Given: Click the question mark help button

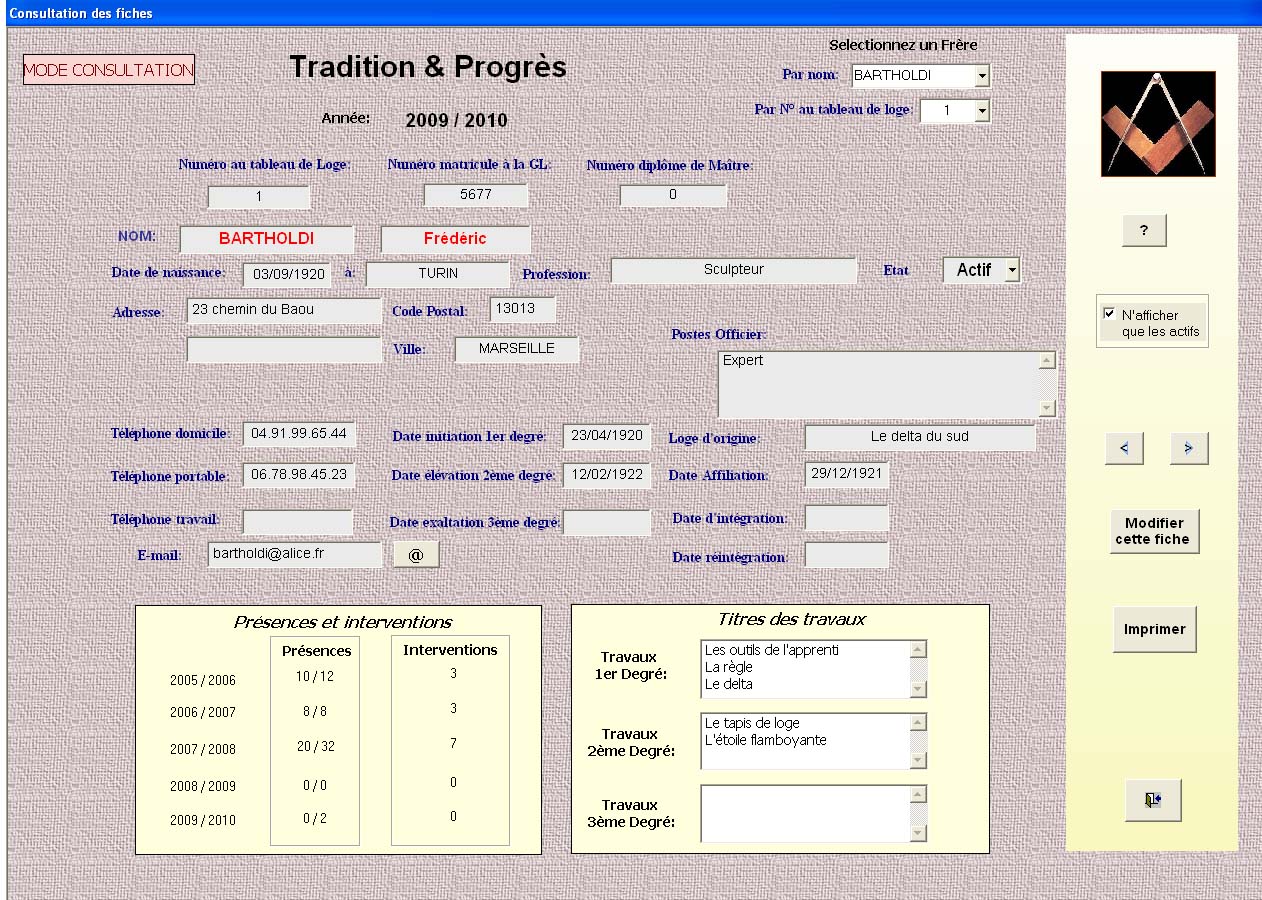Looking at the screenshot, I should click(x=1144, y=231).
